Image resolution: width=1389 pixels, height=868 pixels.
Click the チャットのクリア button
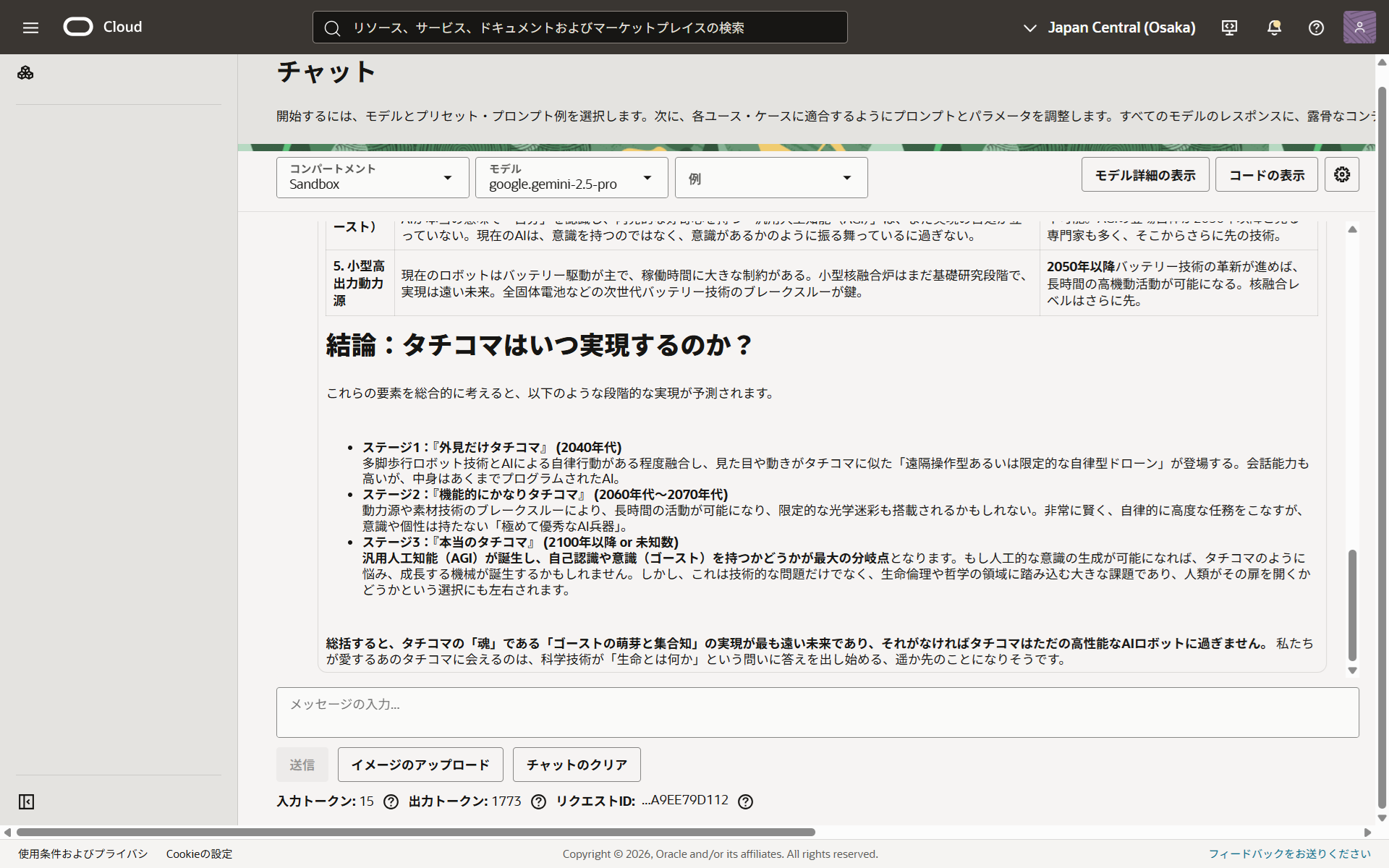(576, 765)
